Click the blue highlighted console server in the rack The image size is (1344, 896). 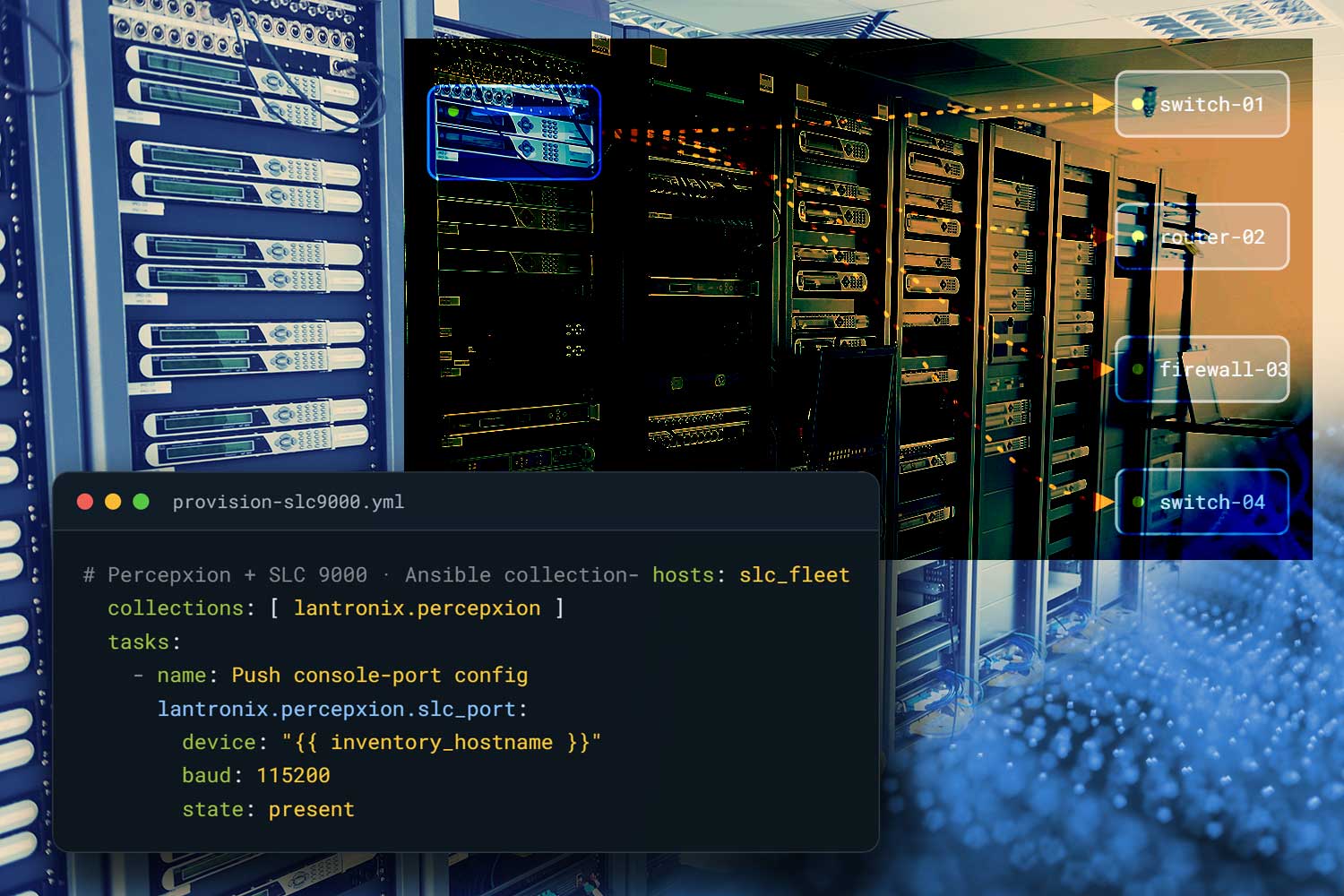(x=514, y=133)
